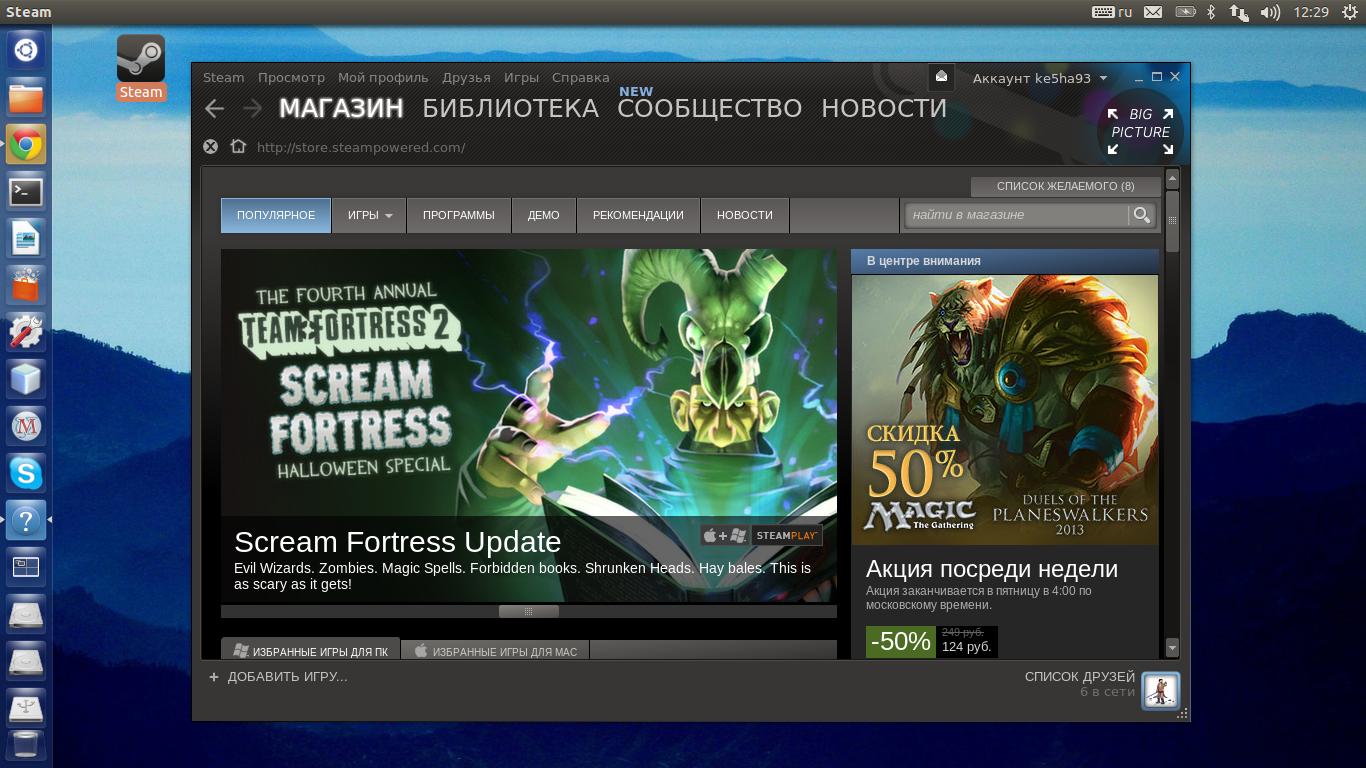Viewport: 1366px width, 768px height.
Task: Click the найти в магазине search field
Action: point(1018,215)
